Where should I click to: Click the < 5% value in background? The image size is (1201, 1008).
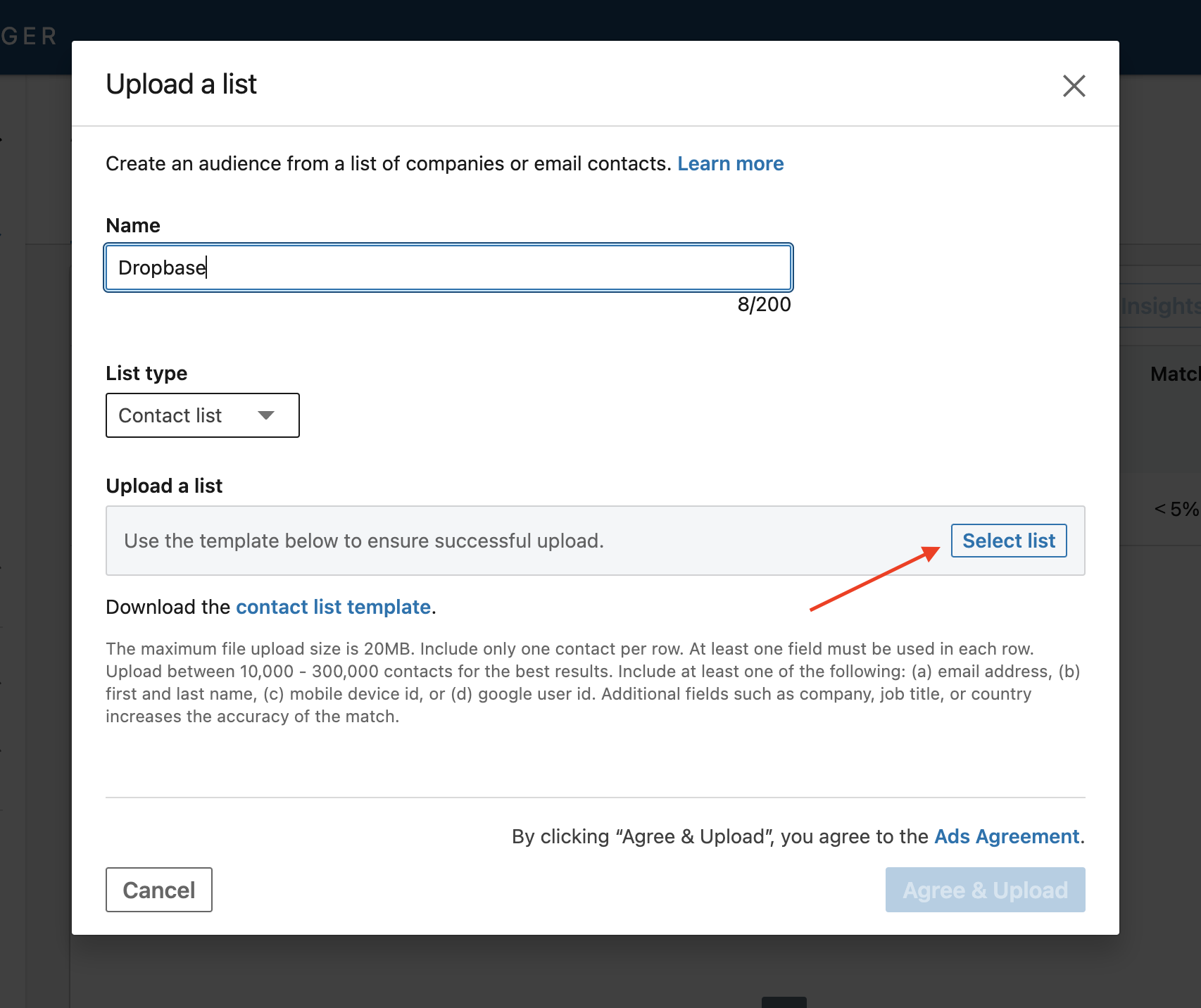(1176, 509)
